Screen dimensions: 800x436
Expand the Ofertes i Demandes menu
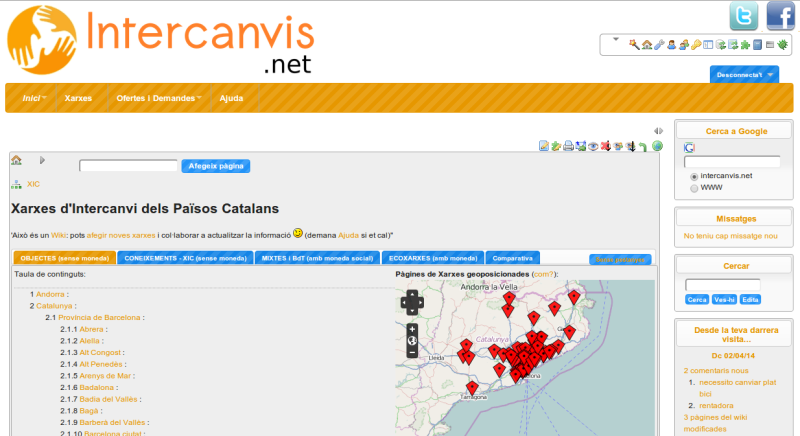158,98
